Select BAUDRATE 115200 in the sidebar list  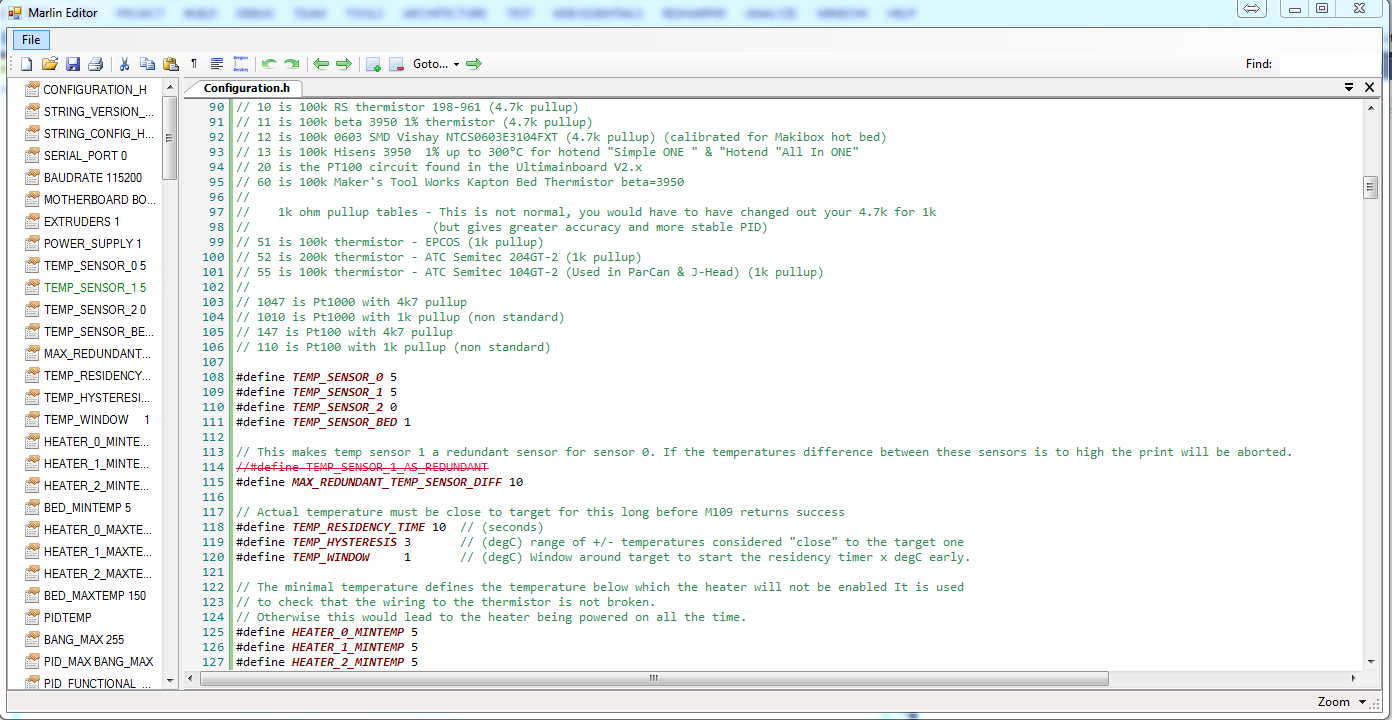point(92,178)
